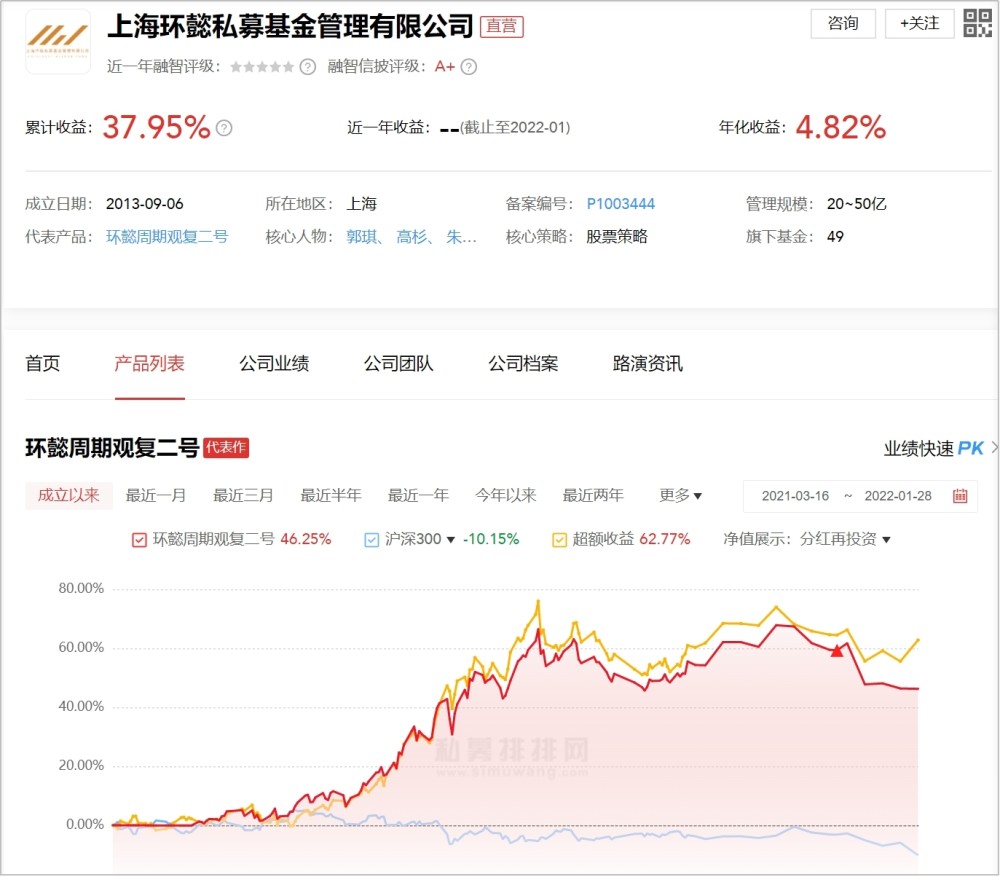This screenshot has width=1000, height=877.
Task: Select the 最近一月 time range
Action: click(x=156, y=496)
